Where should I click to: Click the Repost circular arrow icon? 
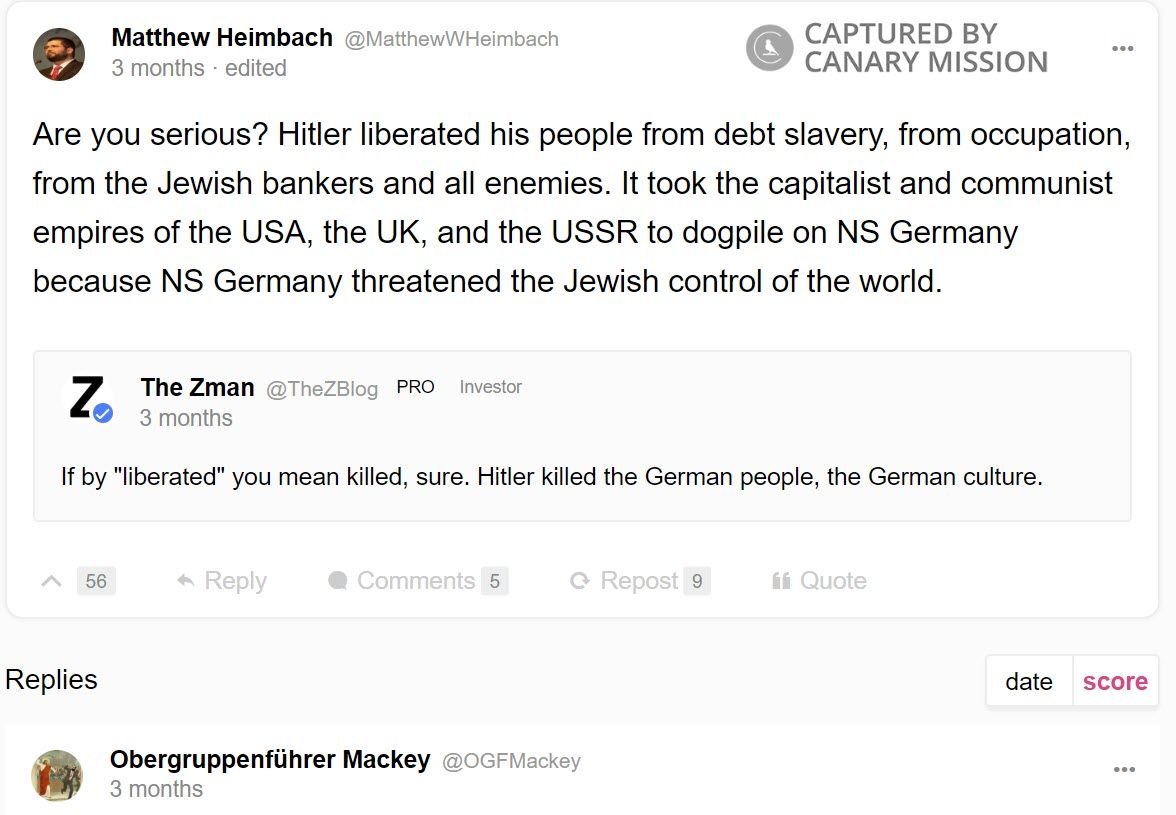pyautogui.click(x=580, y=581)
